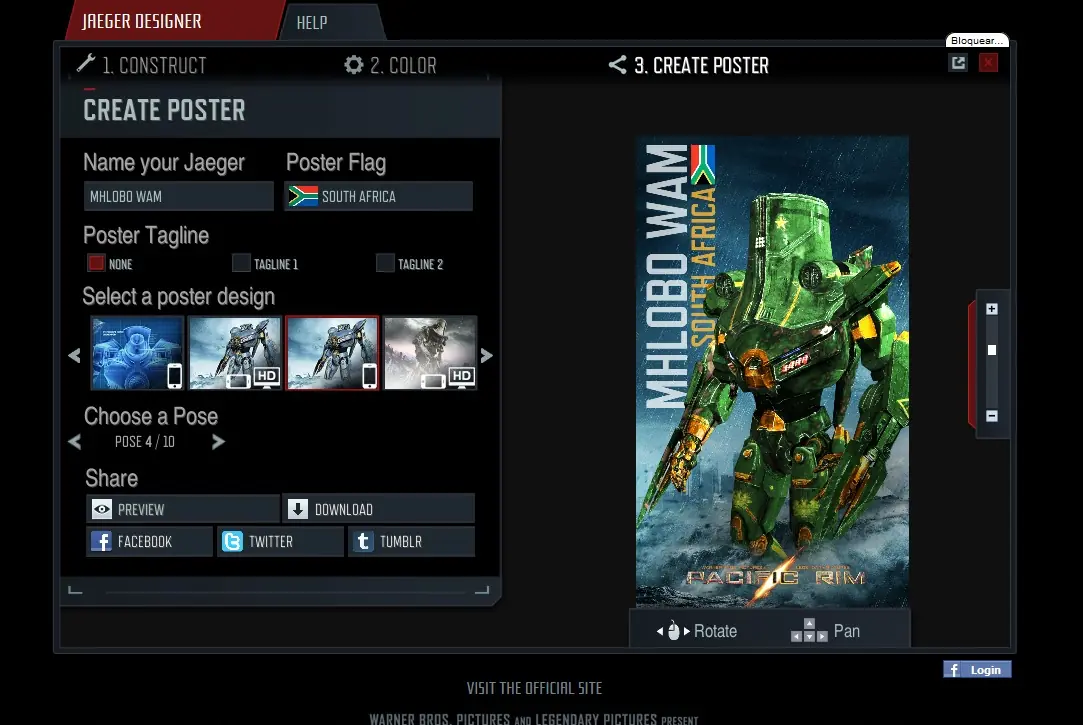Zoom in with the plus button

click(992, 309)
